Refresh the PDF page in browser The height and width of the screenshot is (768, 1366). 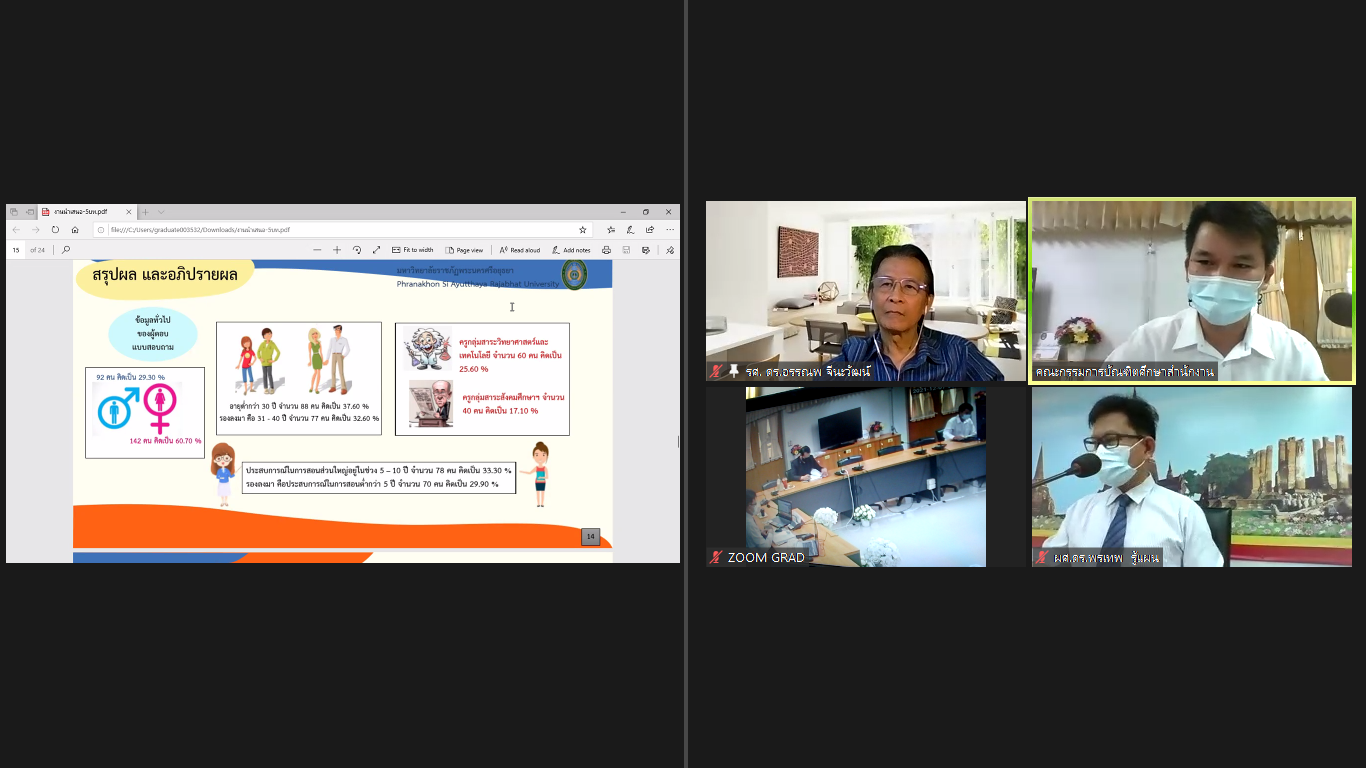point(55,230)
